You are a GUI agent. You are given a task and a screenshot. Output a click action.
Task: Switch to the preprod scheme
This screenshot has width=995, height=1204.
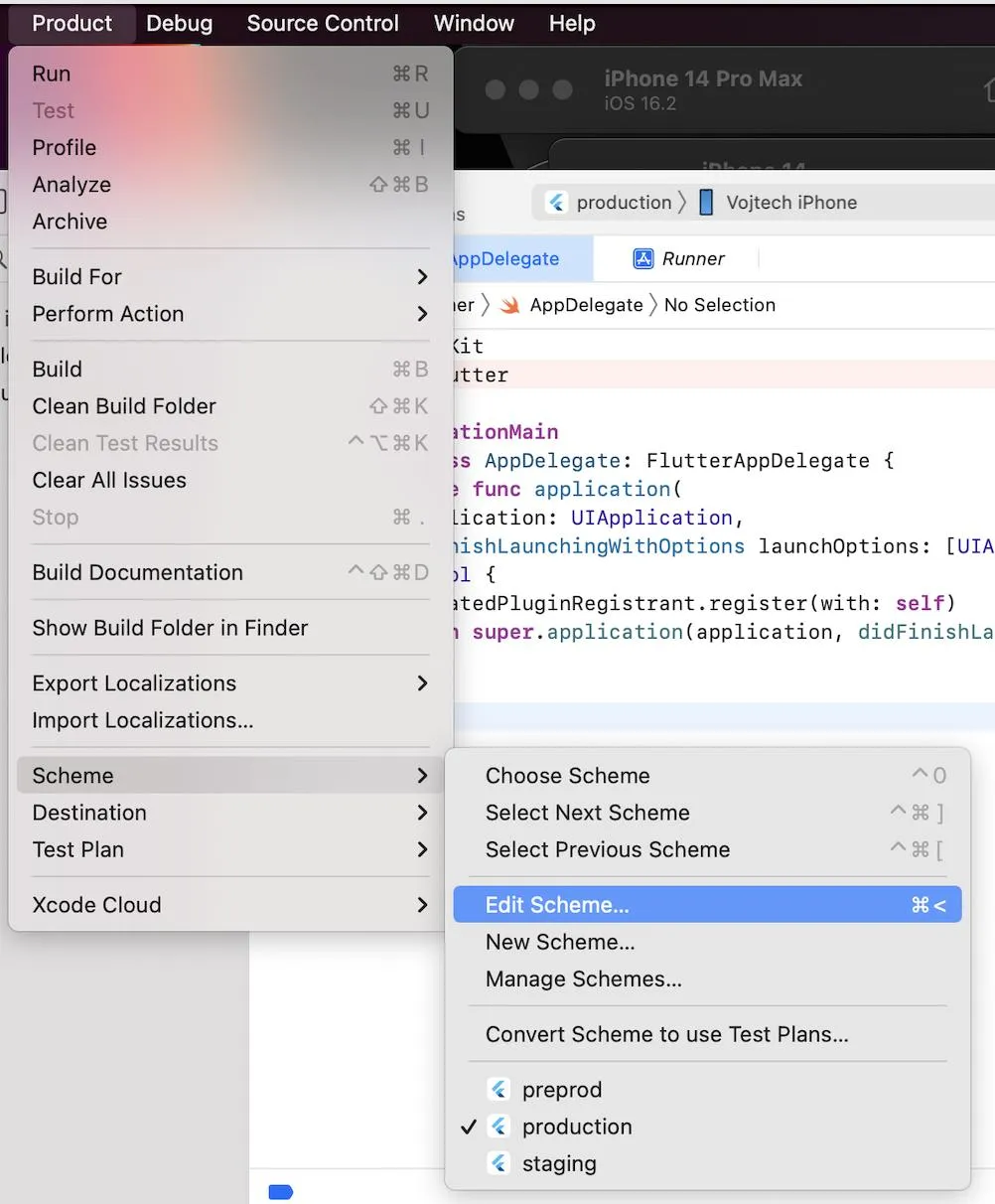(707, 1090)
